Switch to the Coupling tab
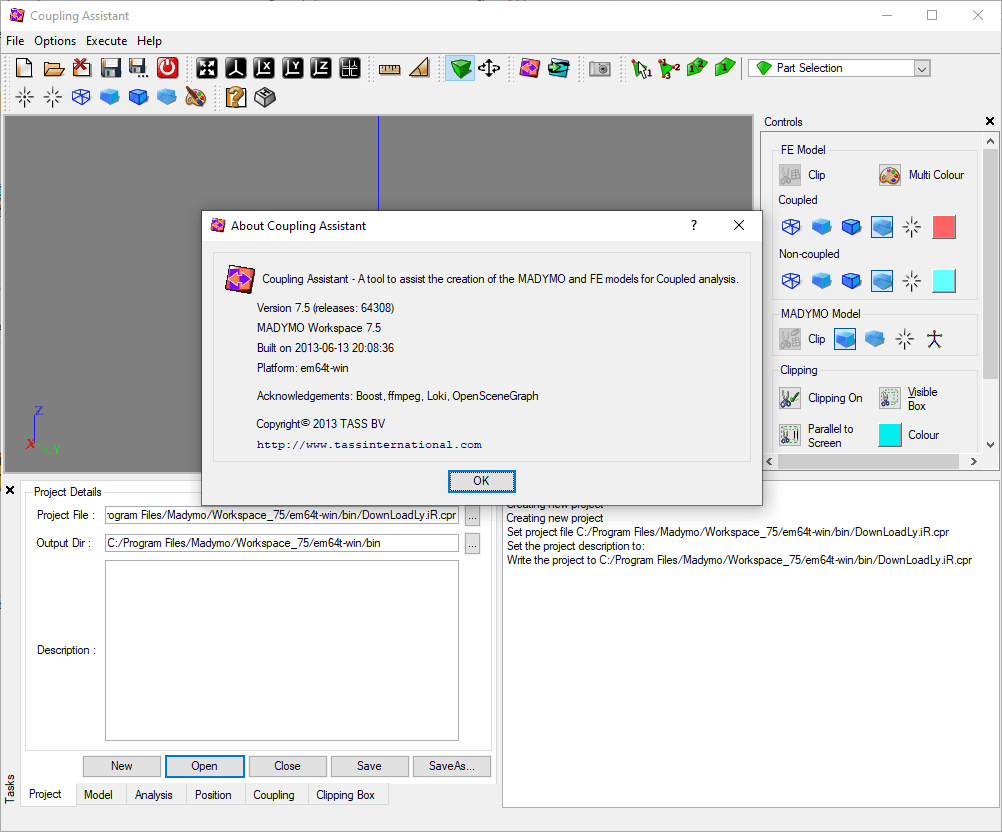The image size is (1002, 832). 274,795
